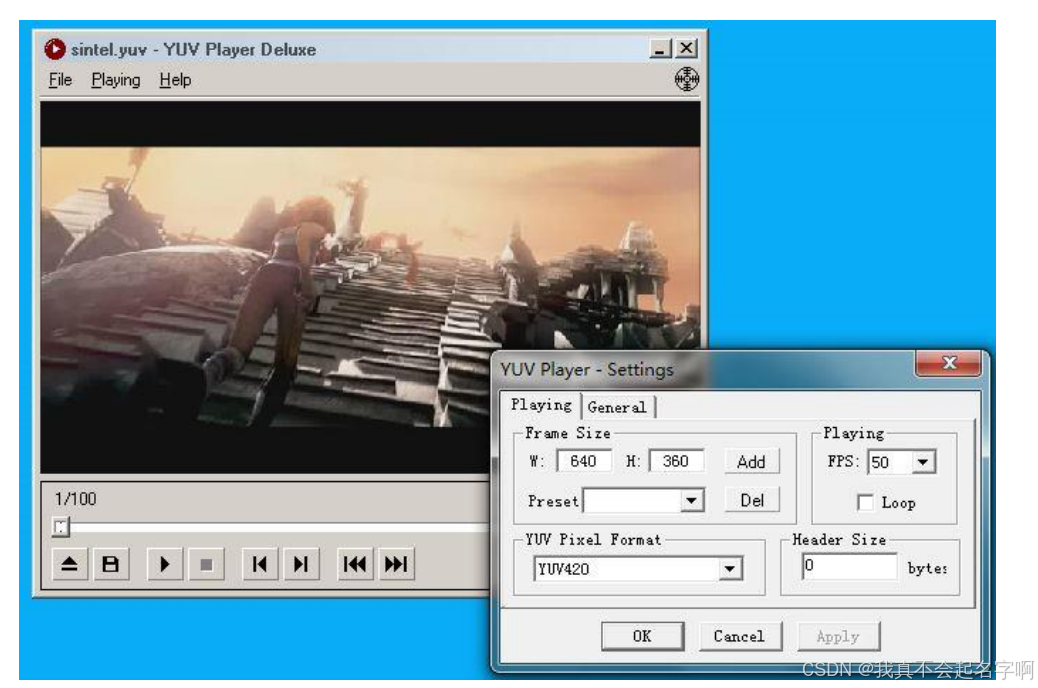Image resolution: width=1038 pixels, height=688 pixels.
Task: Switch to the Playing tab in Settings
Action: coord(541,405)
